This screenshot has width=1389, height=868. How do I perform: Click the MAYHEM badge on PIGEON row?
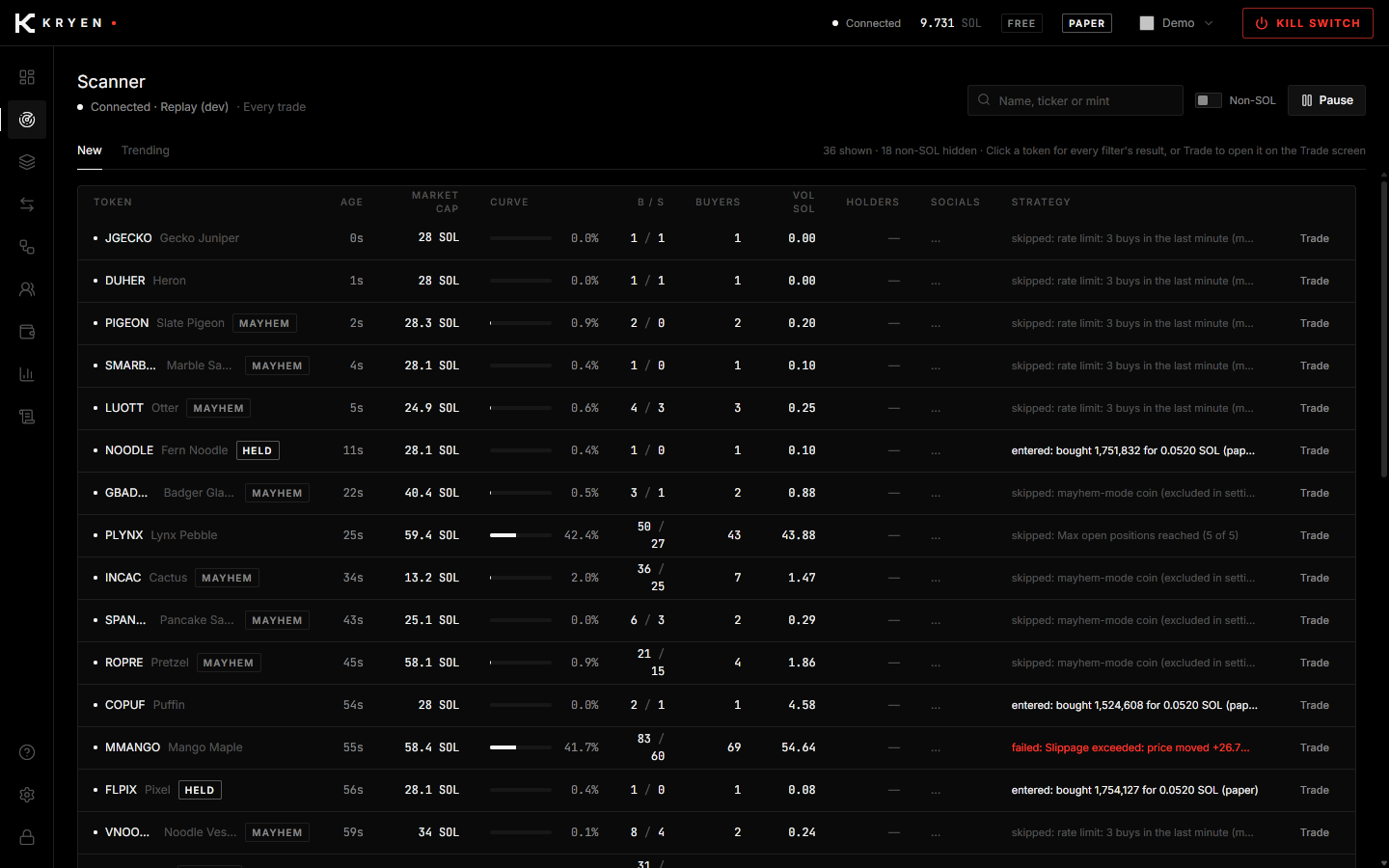(x=264, y=323)
